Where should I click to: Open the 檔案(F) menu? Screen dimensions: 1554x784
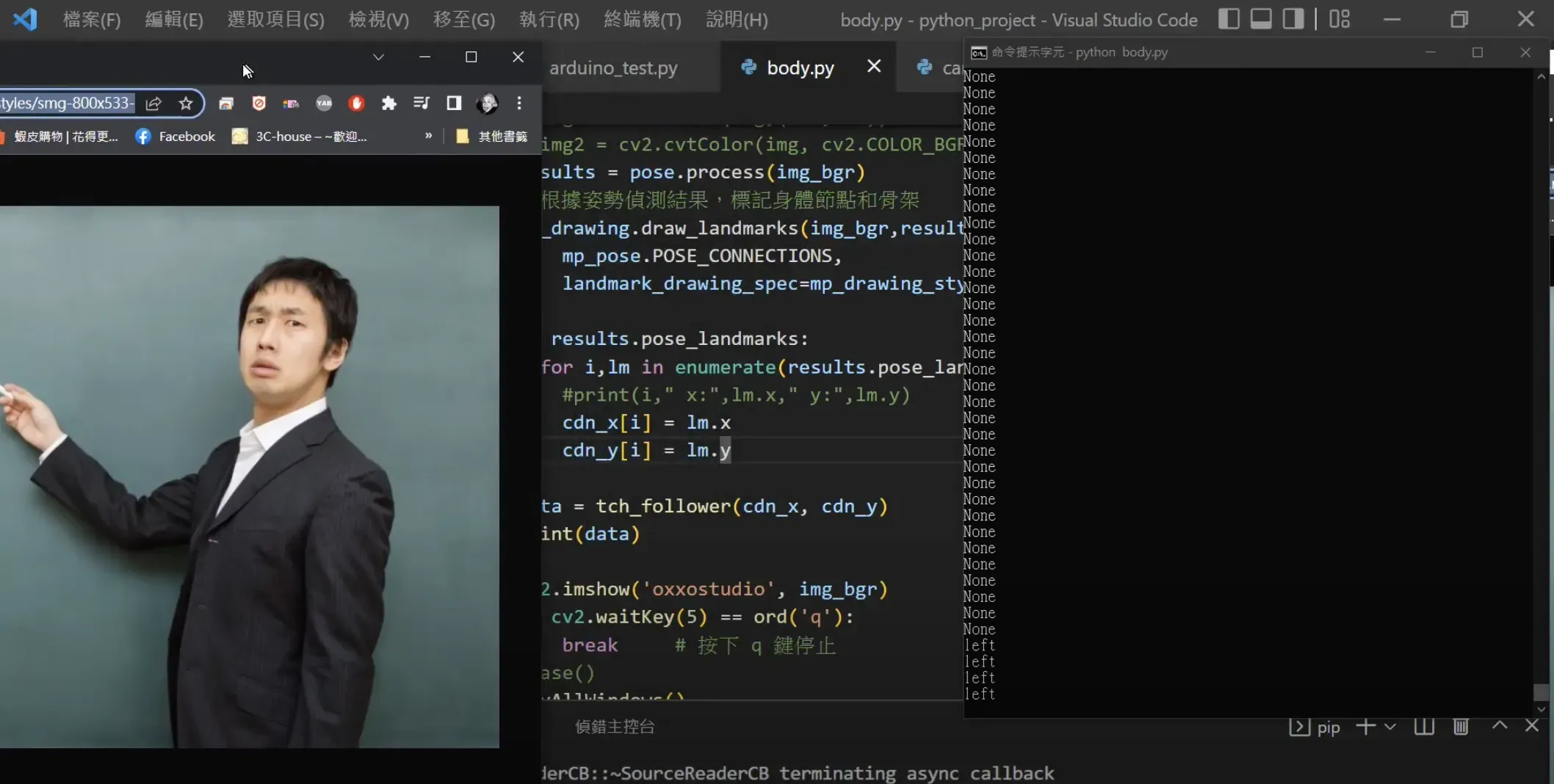pyautogui.click(x=92, y=19)
